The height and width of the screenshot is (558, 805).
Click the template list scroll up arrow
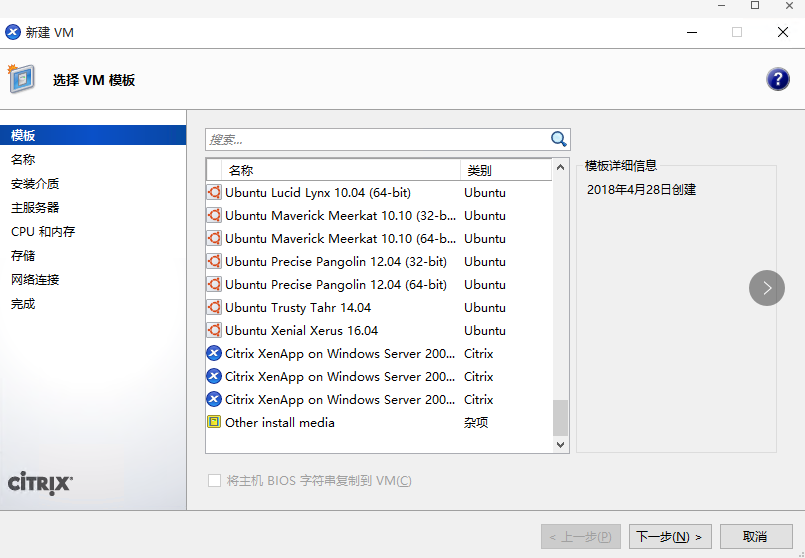tap(561, 167)
